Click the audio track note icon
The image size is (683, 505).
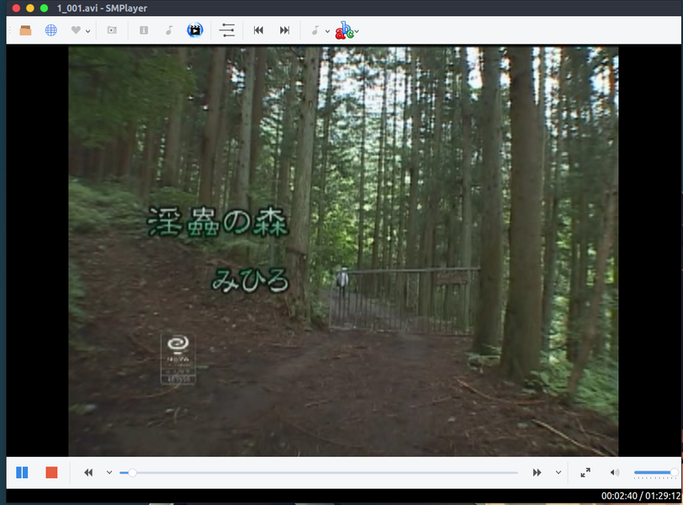pyautogui.click(x=315, y=30)
